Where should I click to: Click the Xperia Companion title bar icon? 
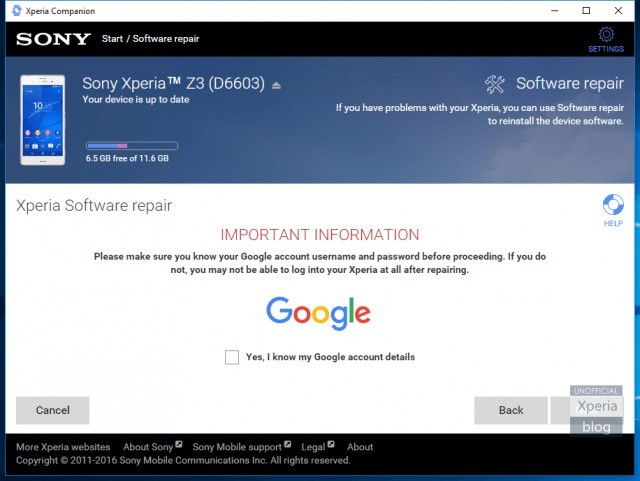pyautogui.click(x=15, y=10)
